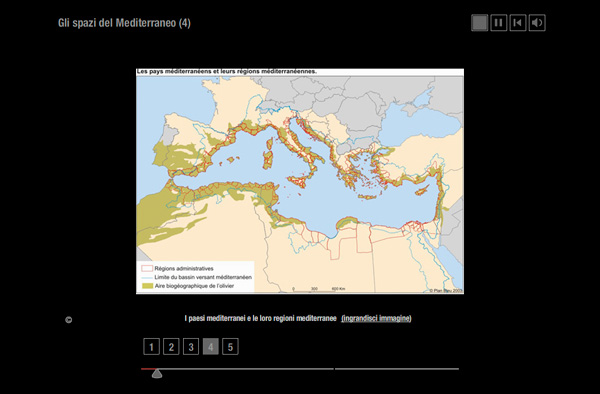Viewport: 600px width, 394px height.
Task: Mute the audio with the speaker icon
Action: (537, 23)
